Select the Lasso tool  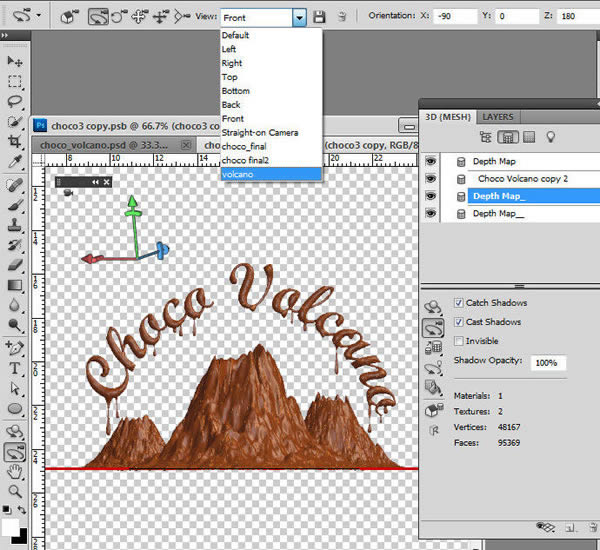[x=15, y=101]
